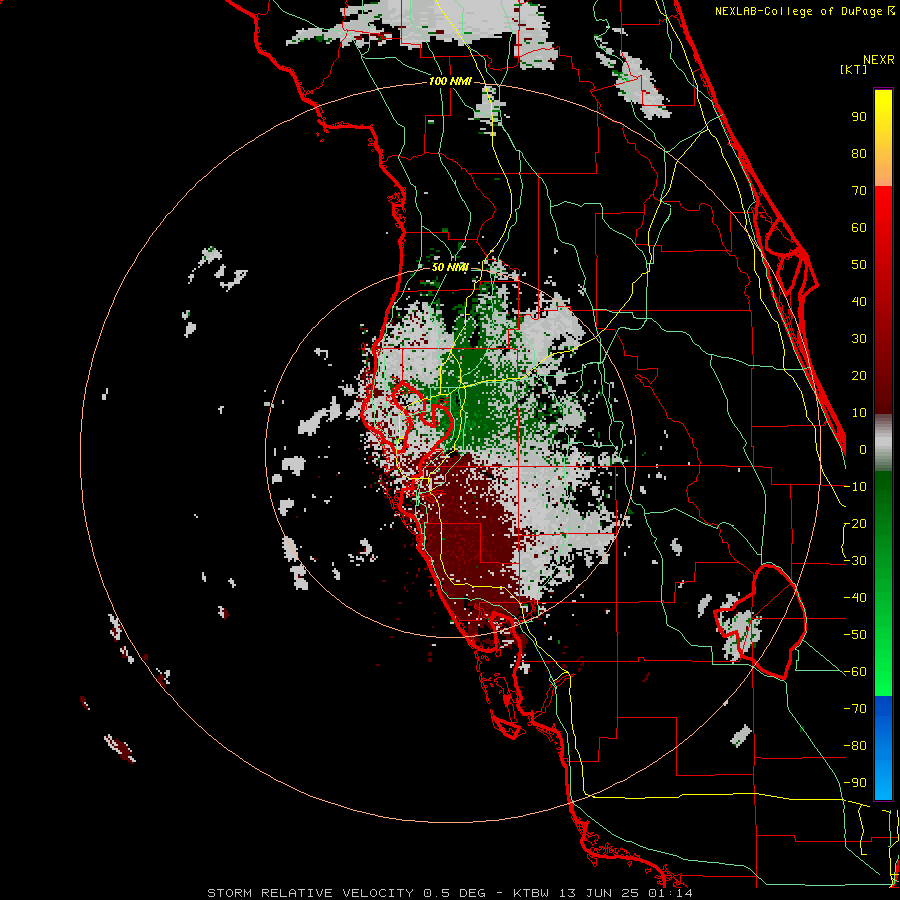Image resolution: width=900 pixels, height=900 pixels.
Task: Click the "13 JUN 25 01:14" timestamp
Action: pos(626,893)
